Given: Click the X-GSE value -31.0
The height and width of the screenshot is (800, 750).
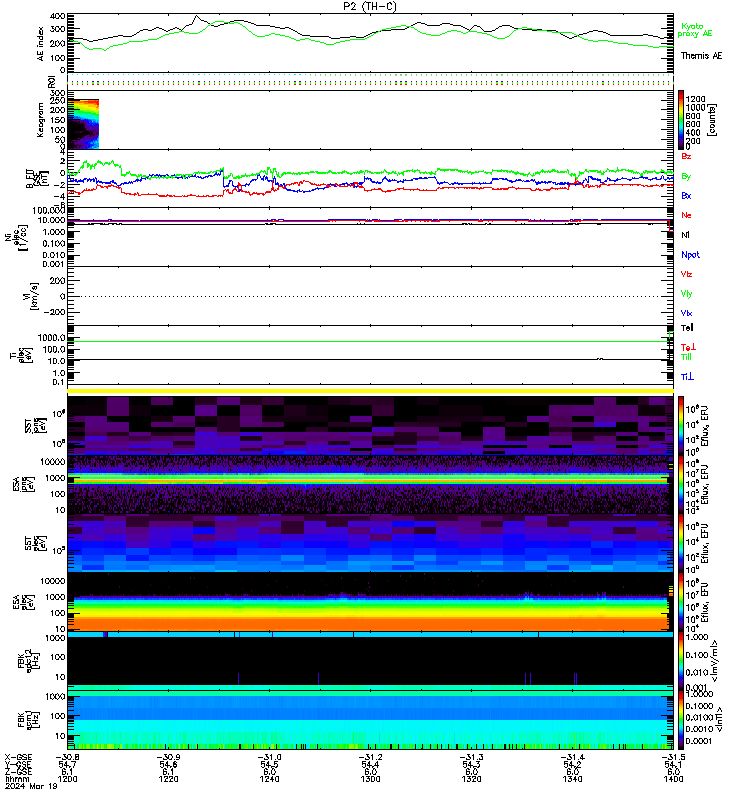Looking at the screenshot, I should tap(269, 758).
